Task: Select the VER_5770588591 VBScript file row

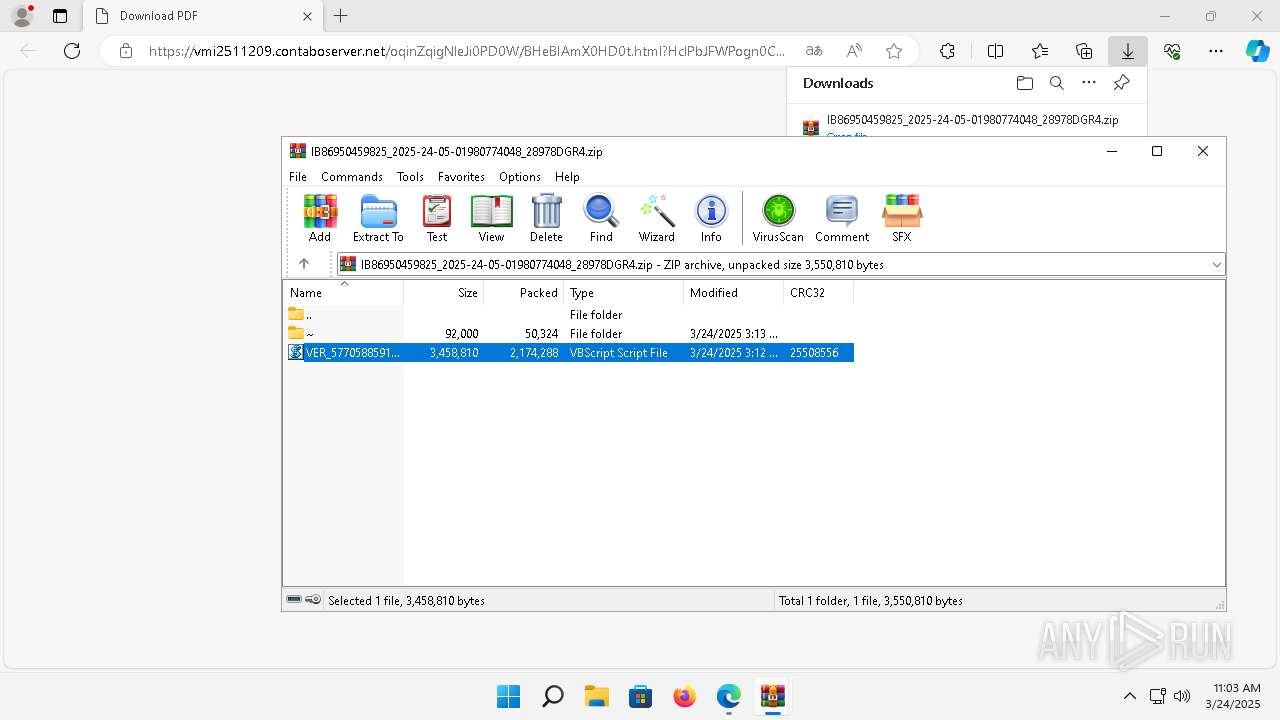Action: 570,352
